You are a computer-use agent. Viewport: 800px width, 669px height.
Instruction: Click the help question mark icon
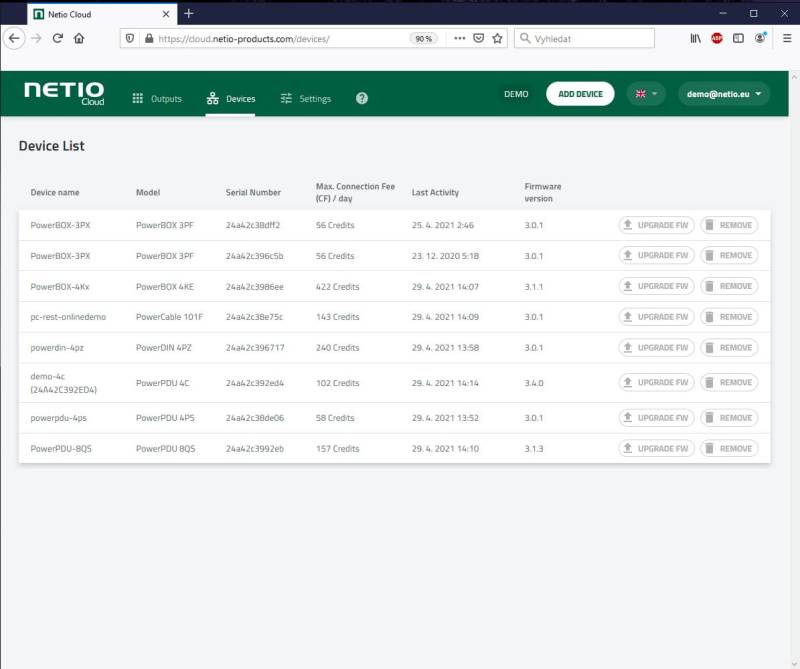tap(361, 98)
